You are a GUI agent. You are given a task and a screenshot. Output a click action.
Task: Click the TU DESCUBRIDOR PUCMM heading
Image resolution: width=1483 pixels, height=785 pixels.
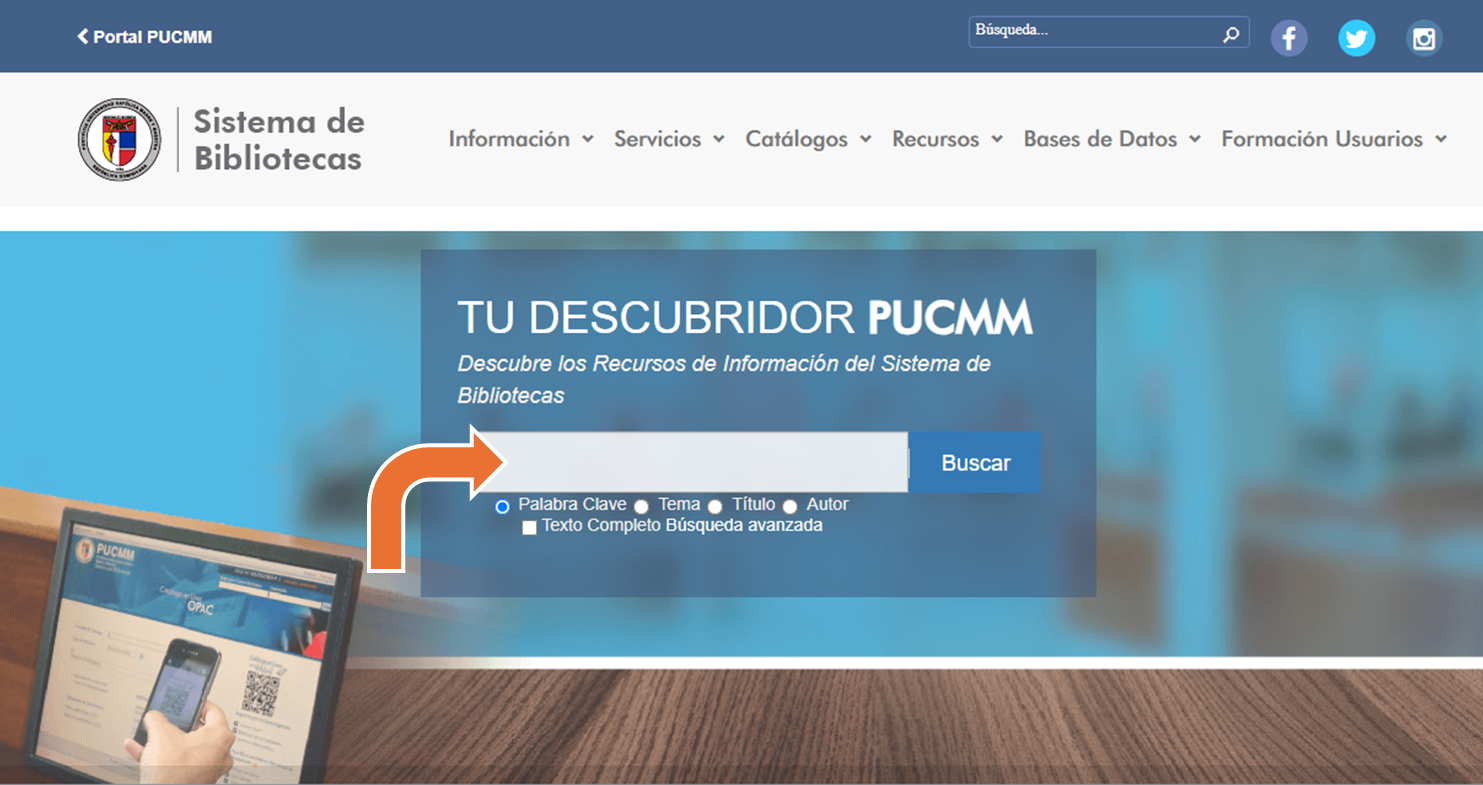745,317
